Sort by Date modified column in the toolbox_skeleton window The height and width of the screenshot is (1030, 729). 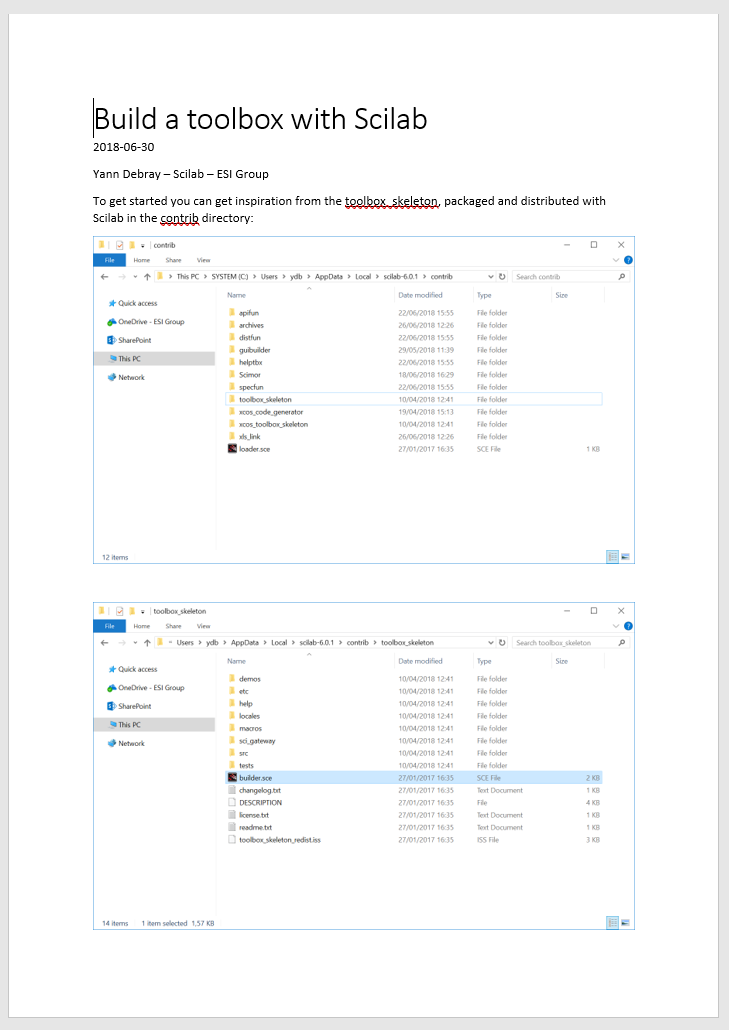[420, 661]
